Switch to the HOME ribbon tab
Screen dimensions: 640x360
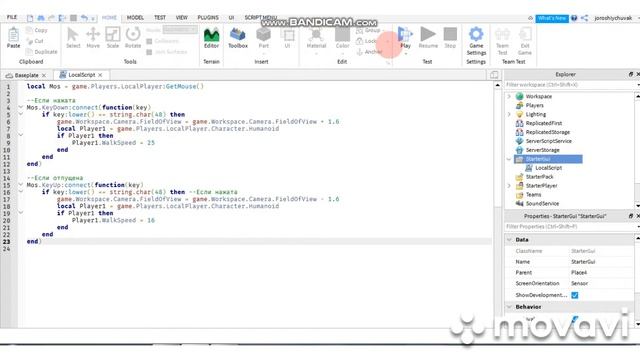click(x=109, y=18)
